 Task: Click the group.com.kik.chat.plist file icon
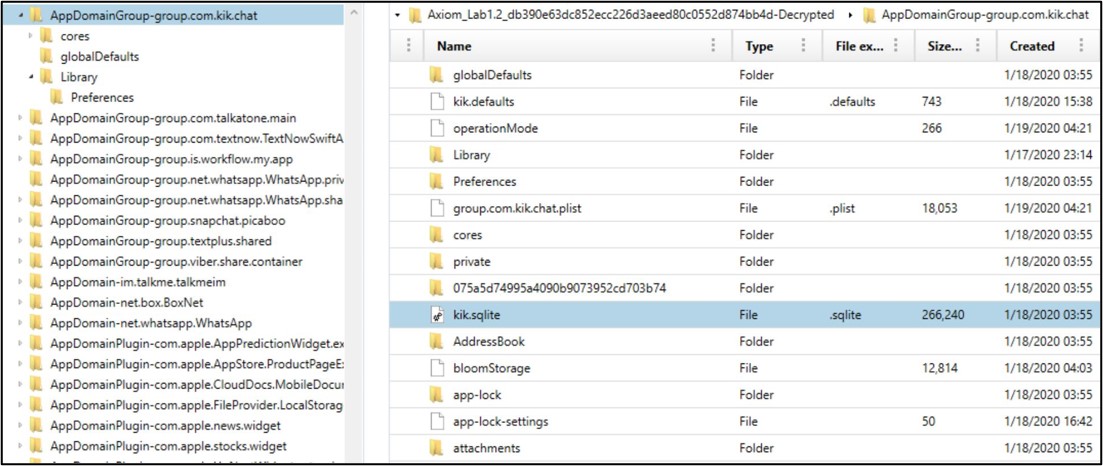(437, 208)
